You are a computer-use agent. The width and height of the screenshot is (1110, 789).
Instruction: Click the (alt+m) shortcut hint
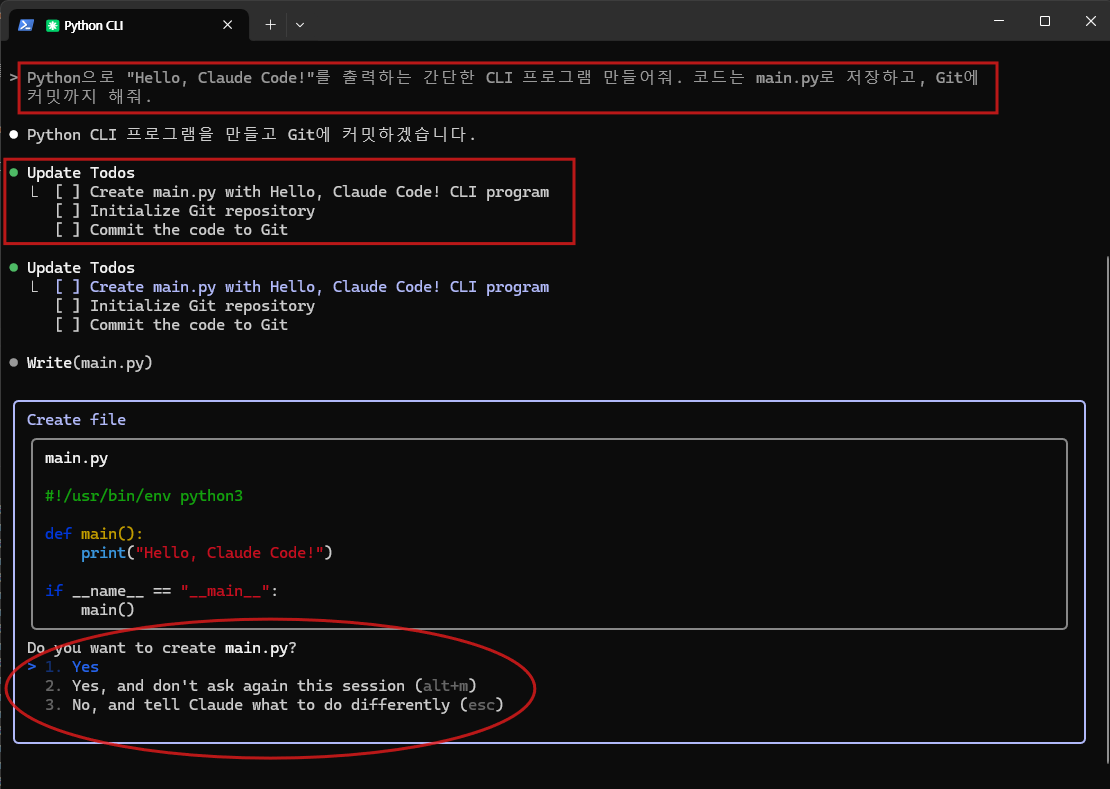tap(446, 686)
